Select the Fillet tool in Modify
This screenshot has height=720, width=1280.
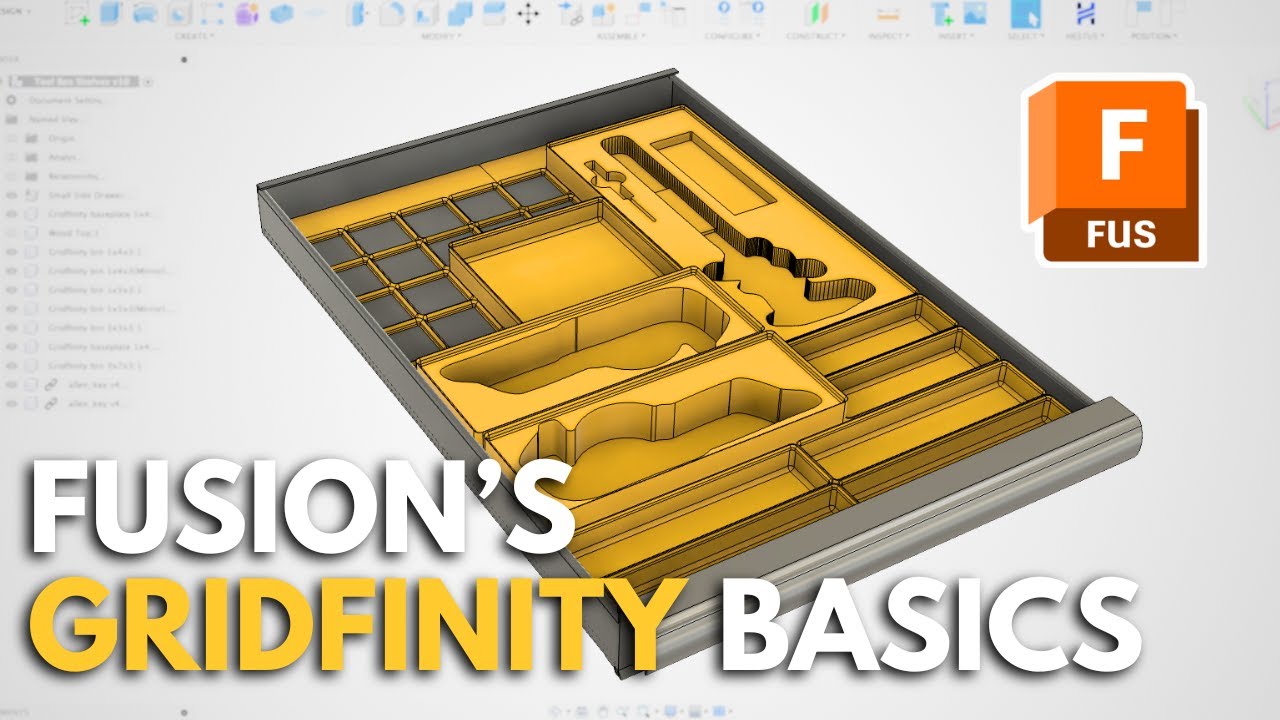pos(393,13)
